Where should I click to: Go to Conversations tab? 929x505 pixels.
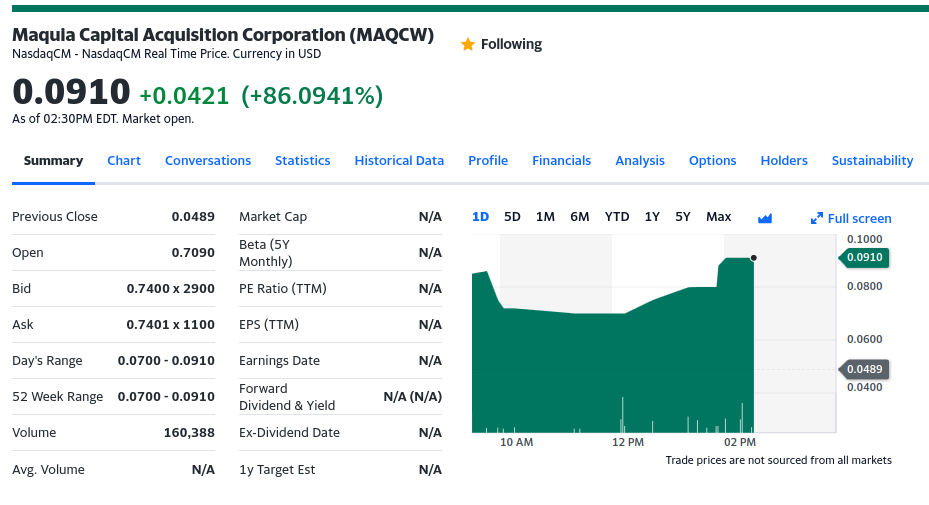point(208,161)
